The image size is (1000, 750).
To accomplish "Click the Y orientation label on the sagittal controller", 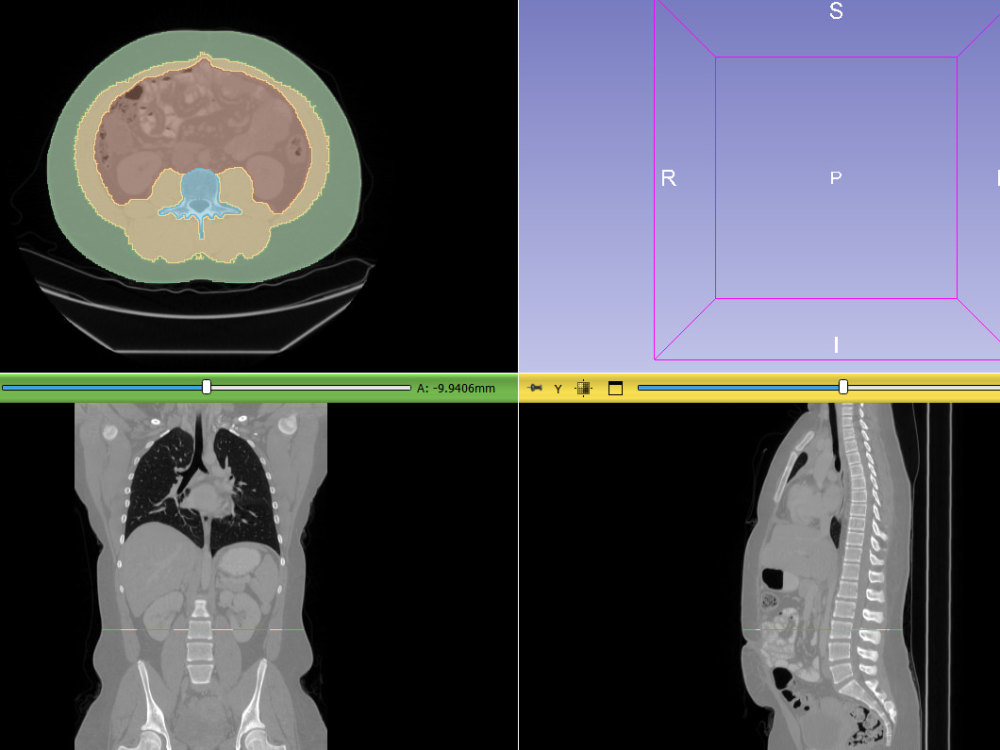I will (x=557, y=387).
